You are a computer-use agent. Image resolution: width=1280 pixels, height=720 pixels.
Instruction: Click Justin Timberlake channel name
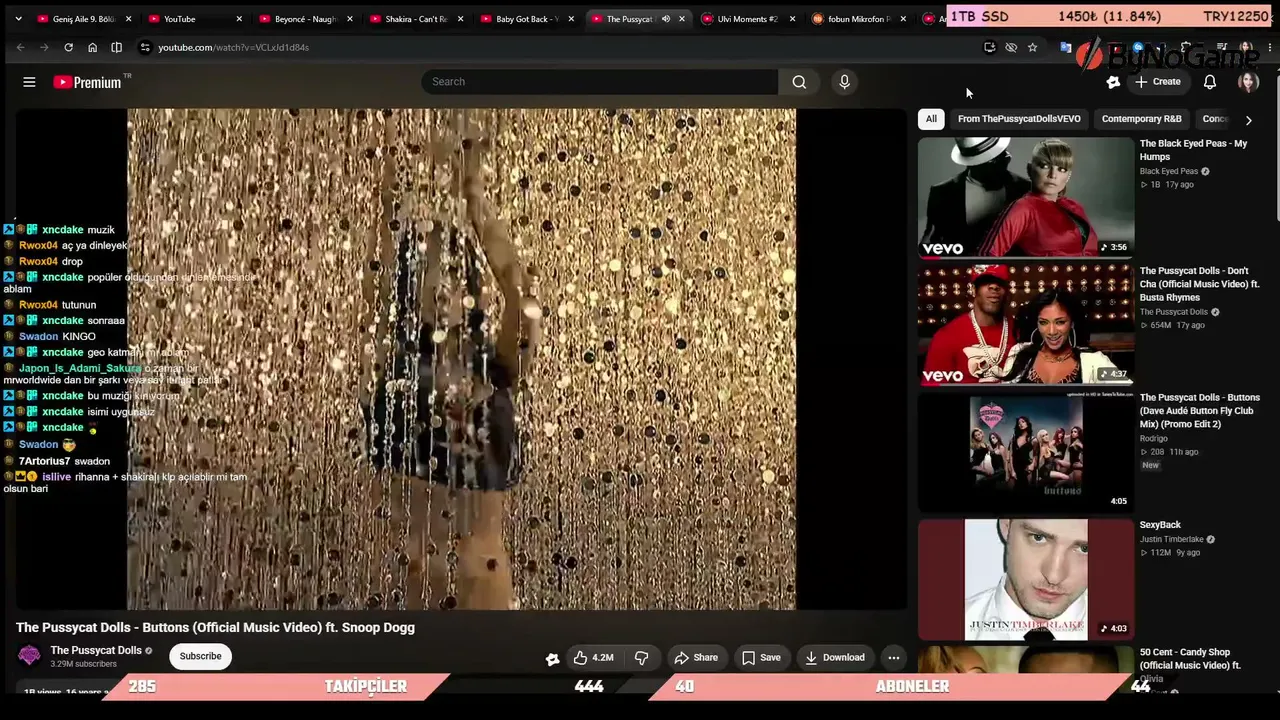tap(1172, 540)
